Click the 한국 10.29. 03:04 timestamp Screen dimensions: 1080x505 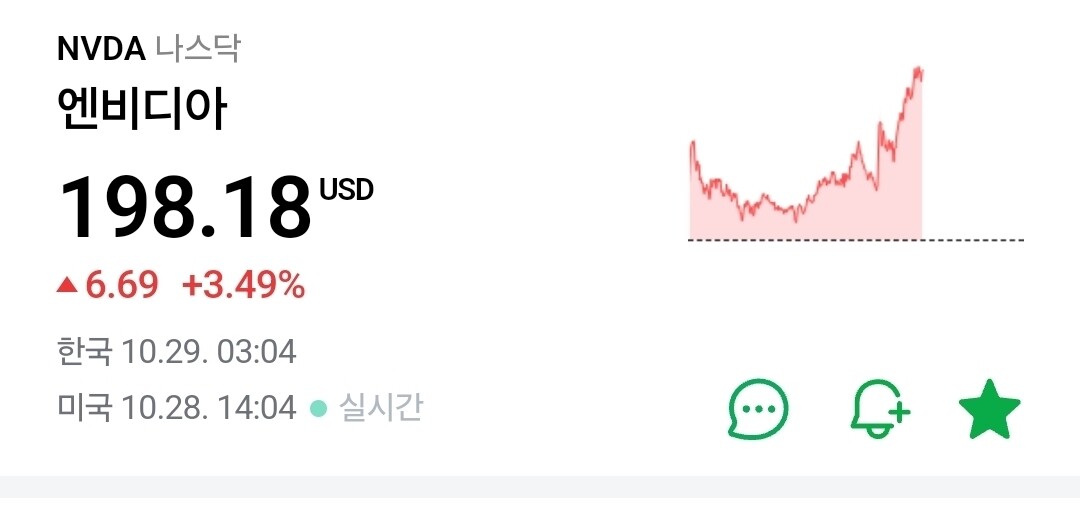[177, 352]
